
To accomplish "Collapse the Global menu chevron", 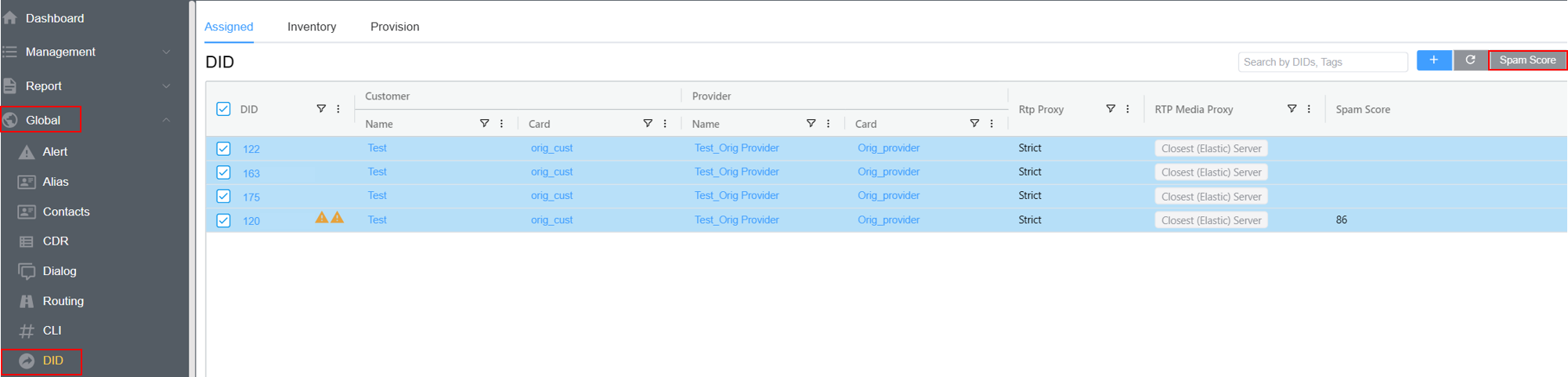I will coord(166,120).
